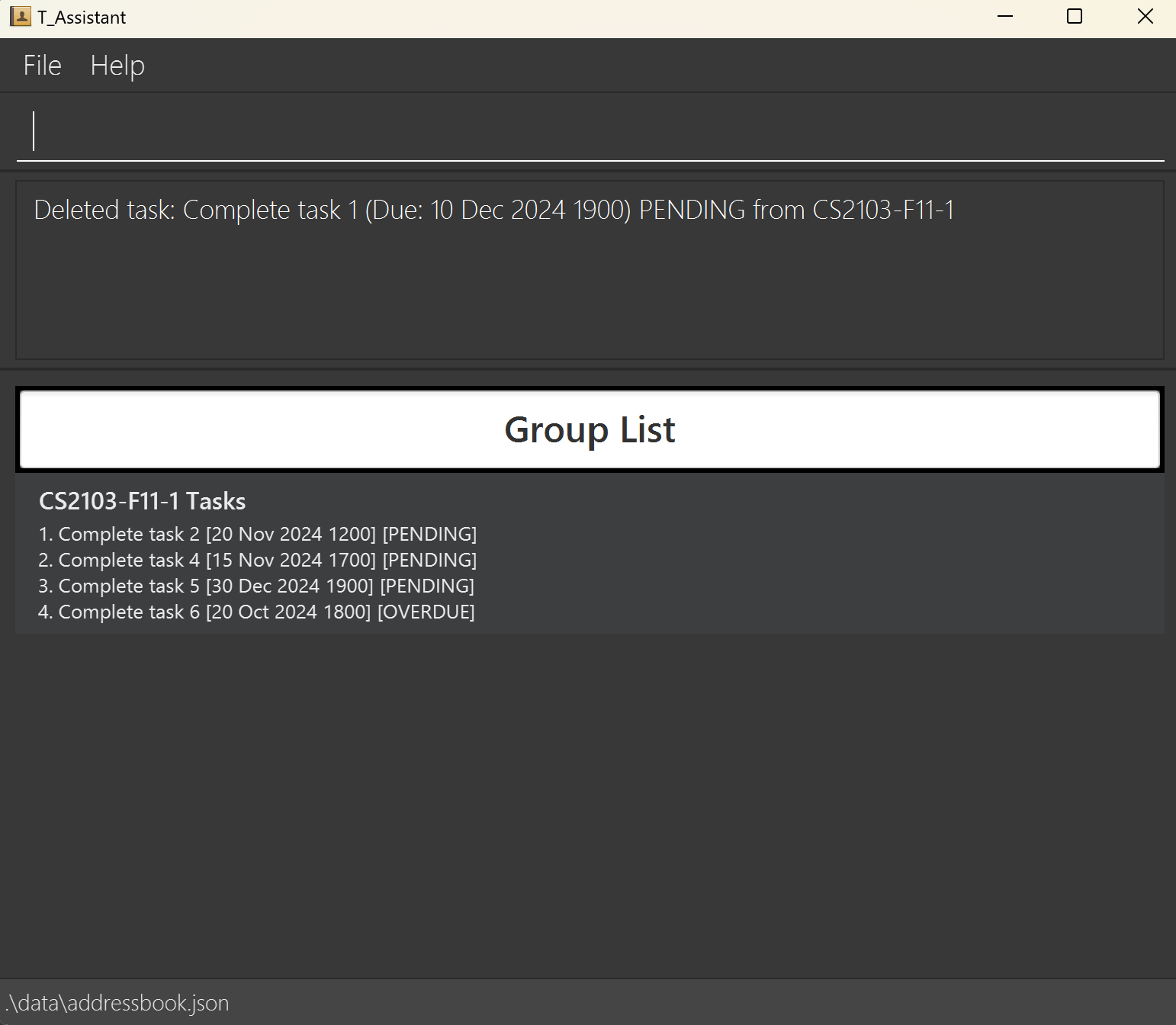The height and width of the screenshot is (1025, 1176).
Task: Maximize the T_Assistant window
Action: 1074,17
